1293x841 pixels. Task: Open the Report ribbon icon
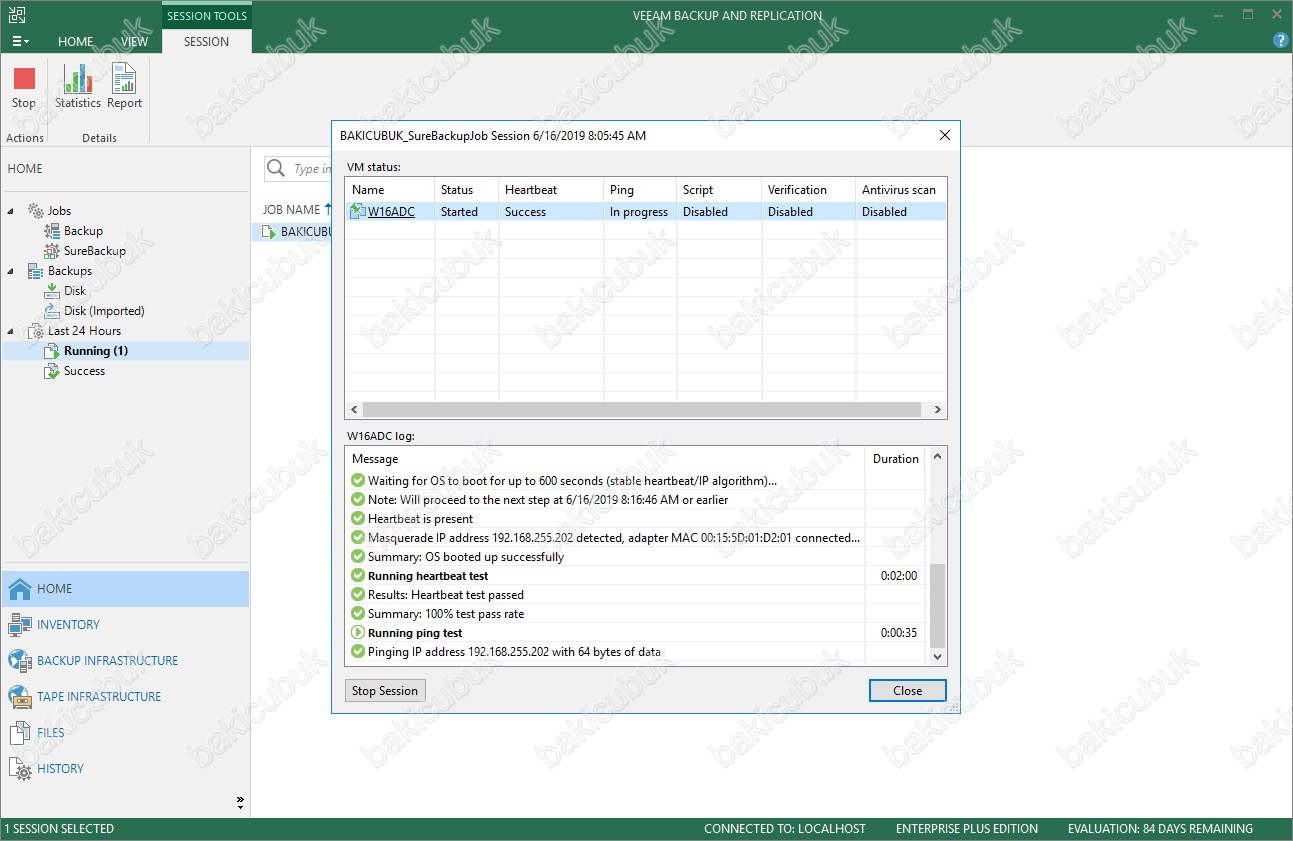pyautogui.click(x=124, y=79)
